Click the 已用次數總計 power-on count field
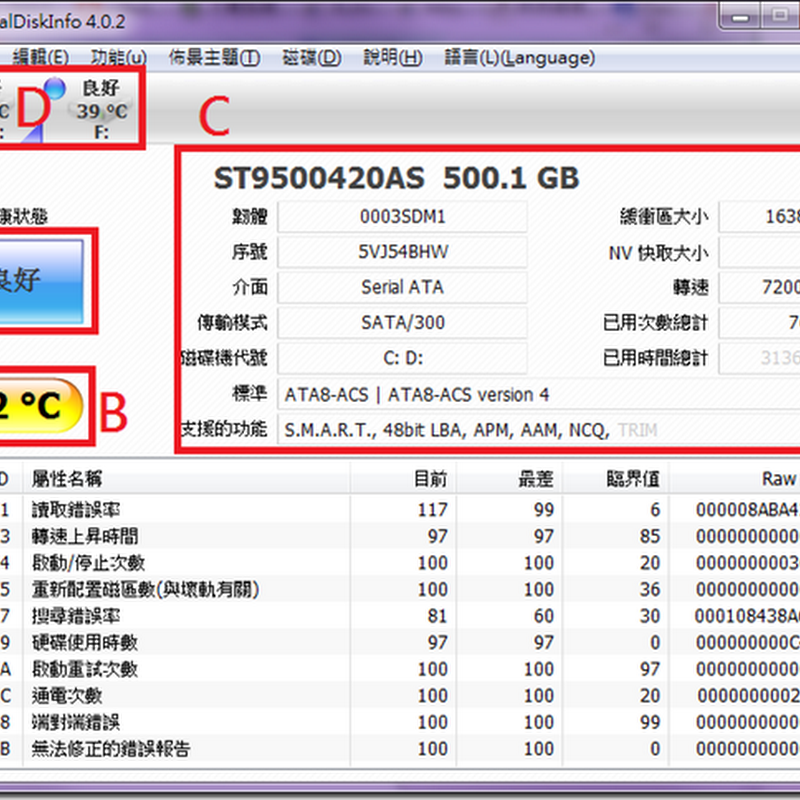Viewport: 800px width, 800px height. [x=760, y=322]
